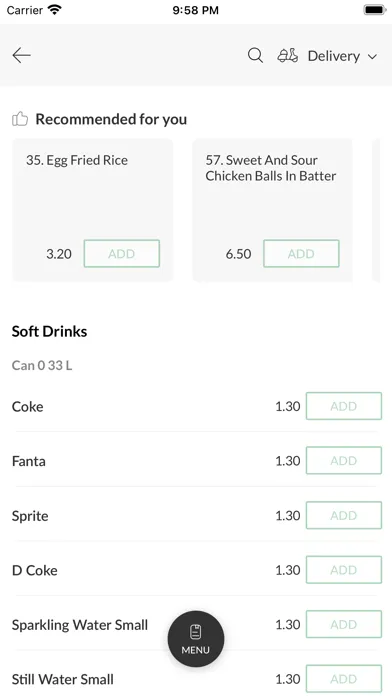Tap the thumbs-up Recommended icon

20,119
